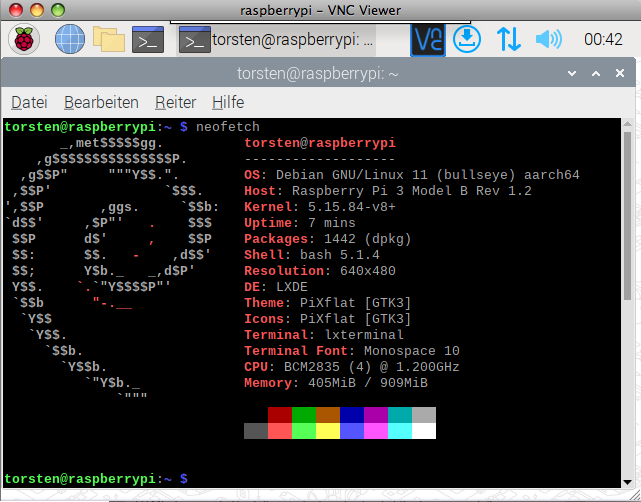This screenshot has width=641, height=502.
Task: Open the Raspberry Pi main menu
Action: tap(24, 39)
